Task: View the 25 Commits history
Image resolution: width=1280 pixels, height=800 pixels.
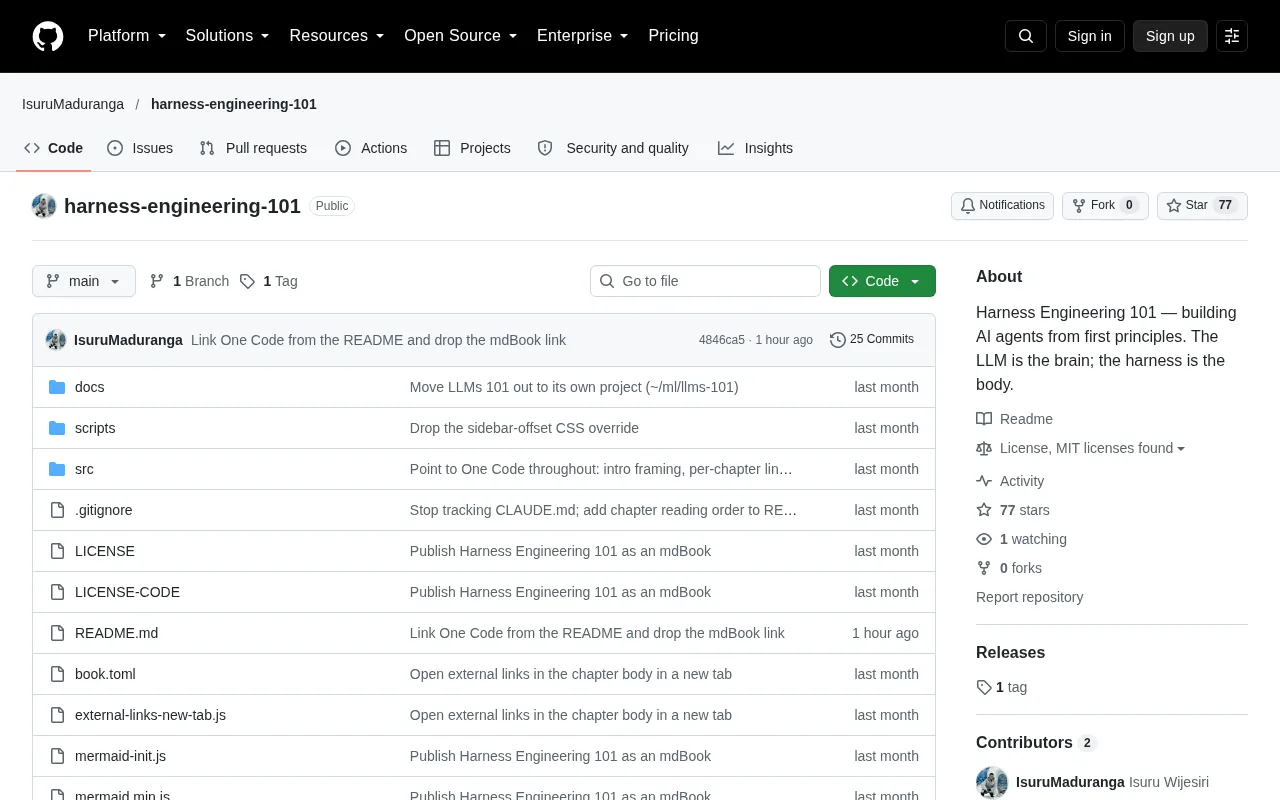Action: [x=872, y=340]
